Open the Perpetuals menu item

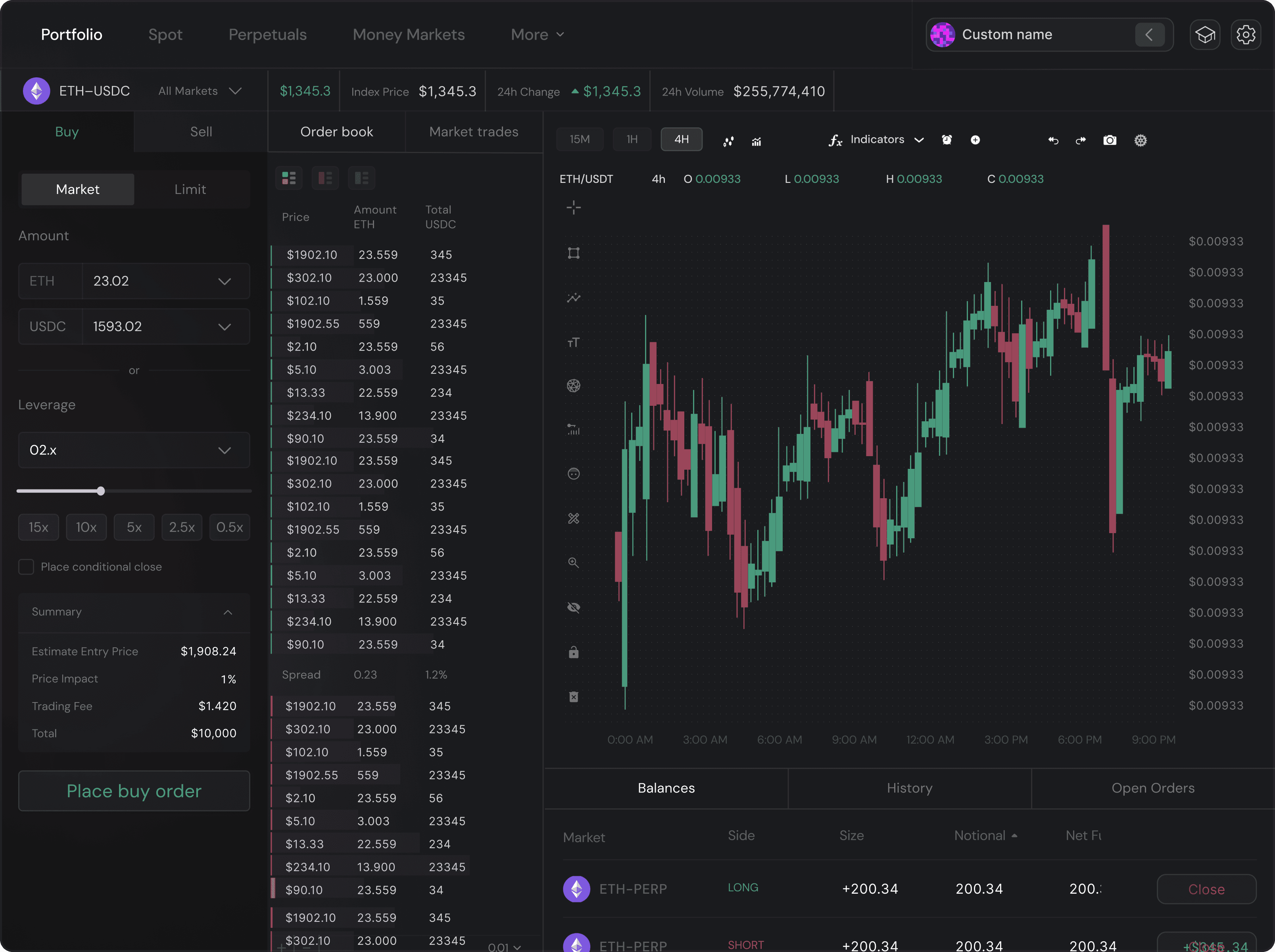pyautogui.click(x=267, y=35)
